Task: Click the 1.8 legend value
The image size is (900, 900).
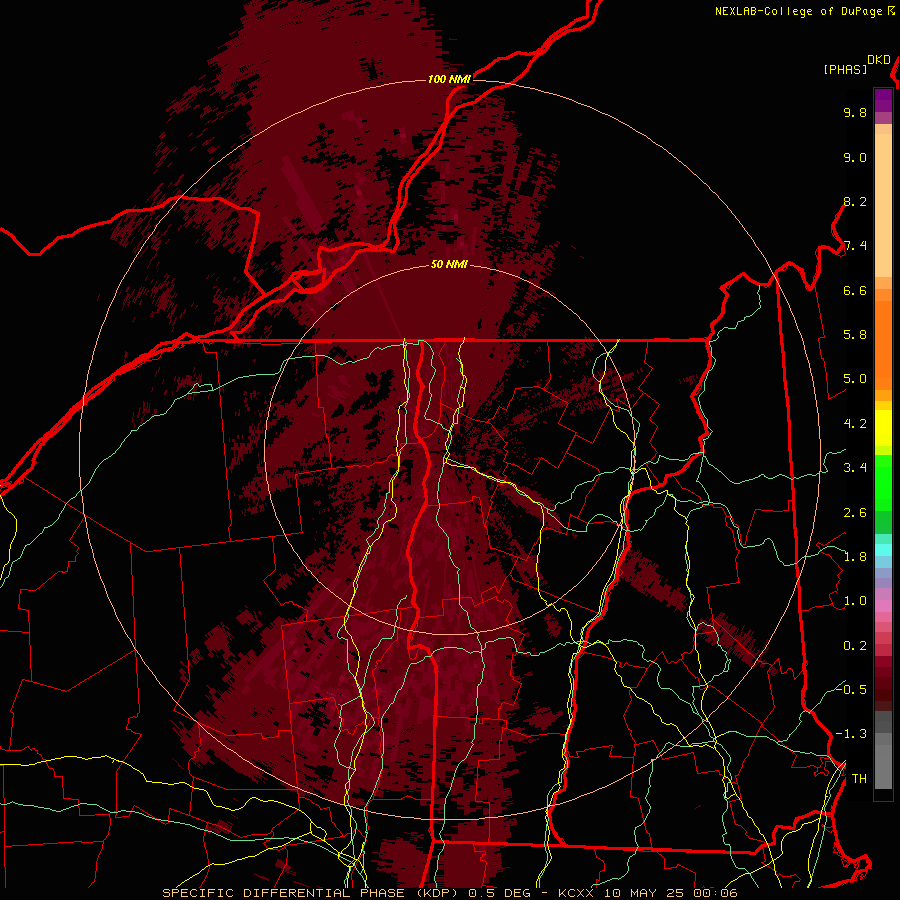Action: tap(855, 557)
